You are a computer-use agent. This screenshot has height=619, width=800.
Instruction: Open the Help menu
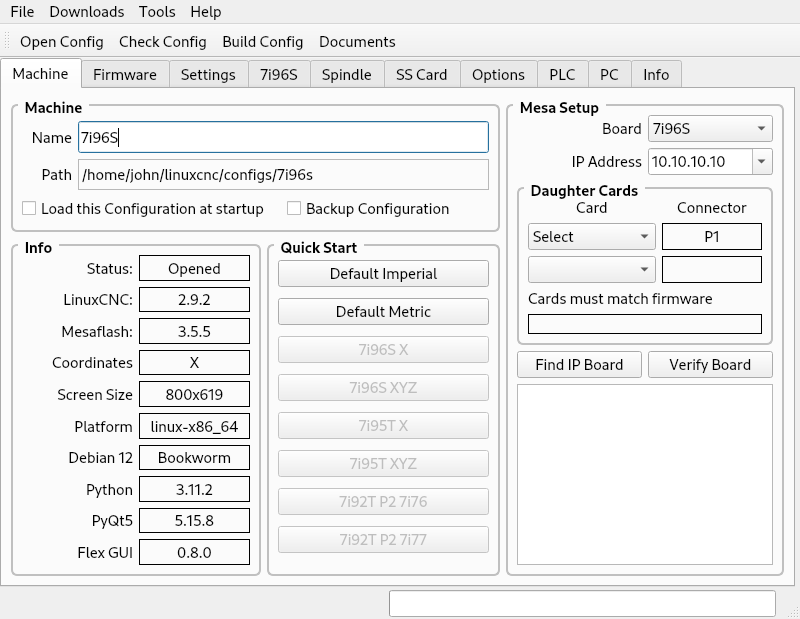click(206, 12)
